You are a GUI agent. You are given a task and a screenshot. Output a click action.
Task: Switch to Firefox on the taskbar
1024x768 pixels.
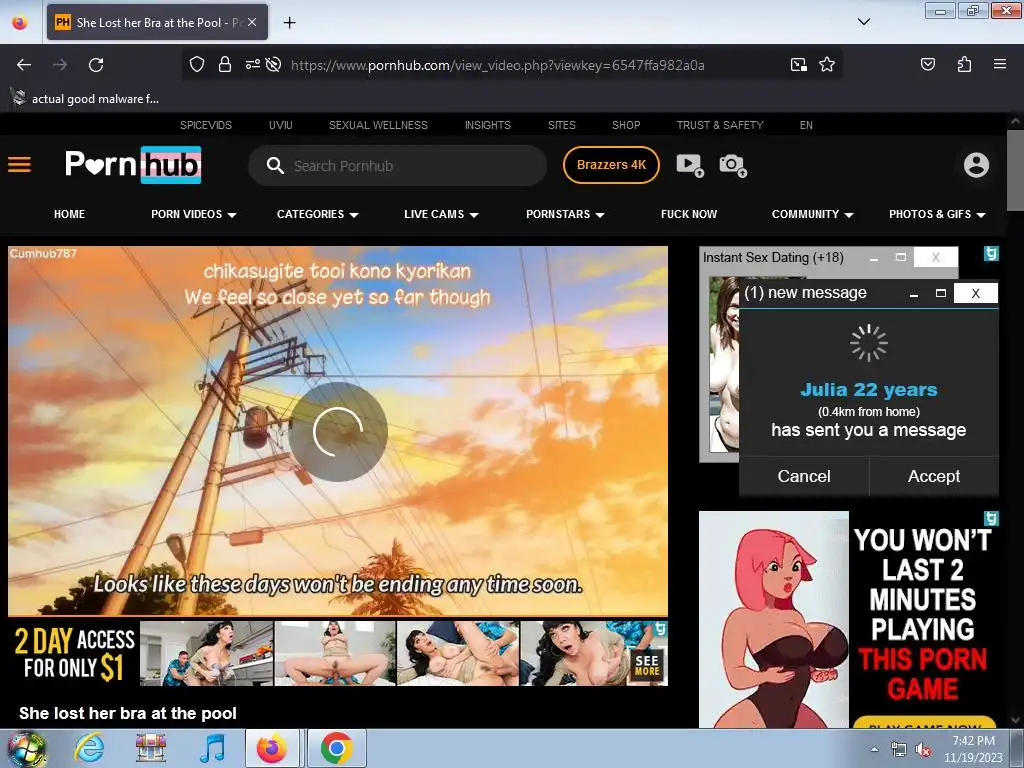point(272,748)
